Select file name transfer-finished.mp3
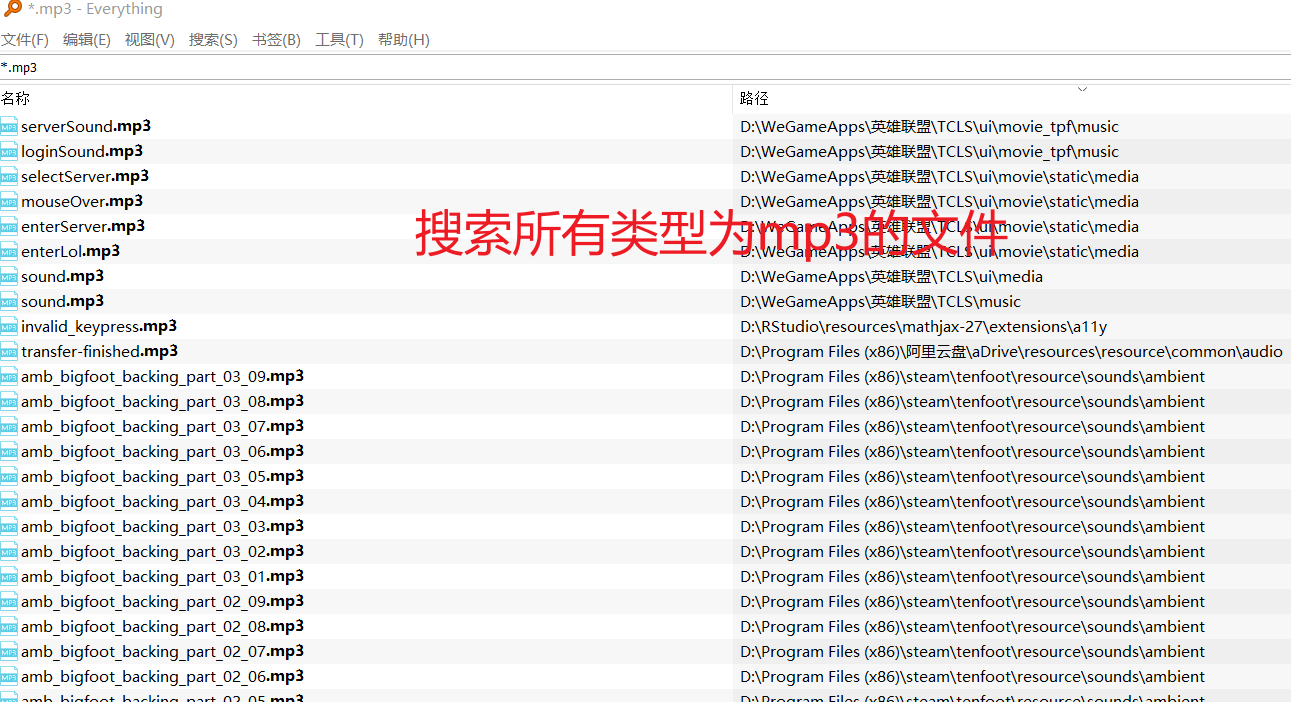 (99, 351)
